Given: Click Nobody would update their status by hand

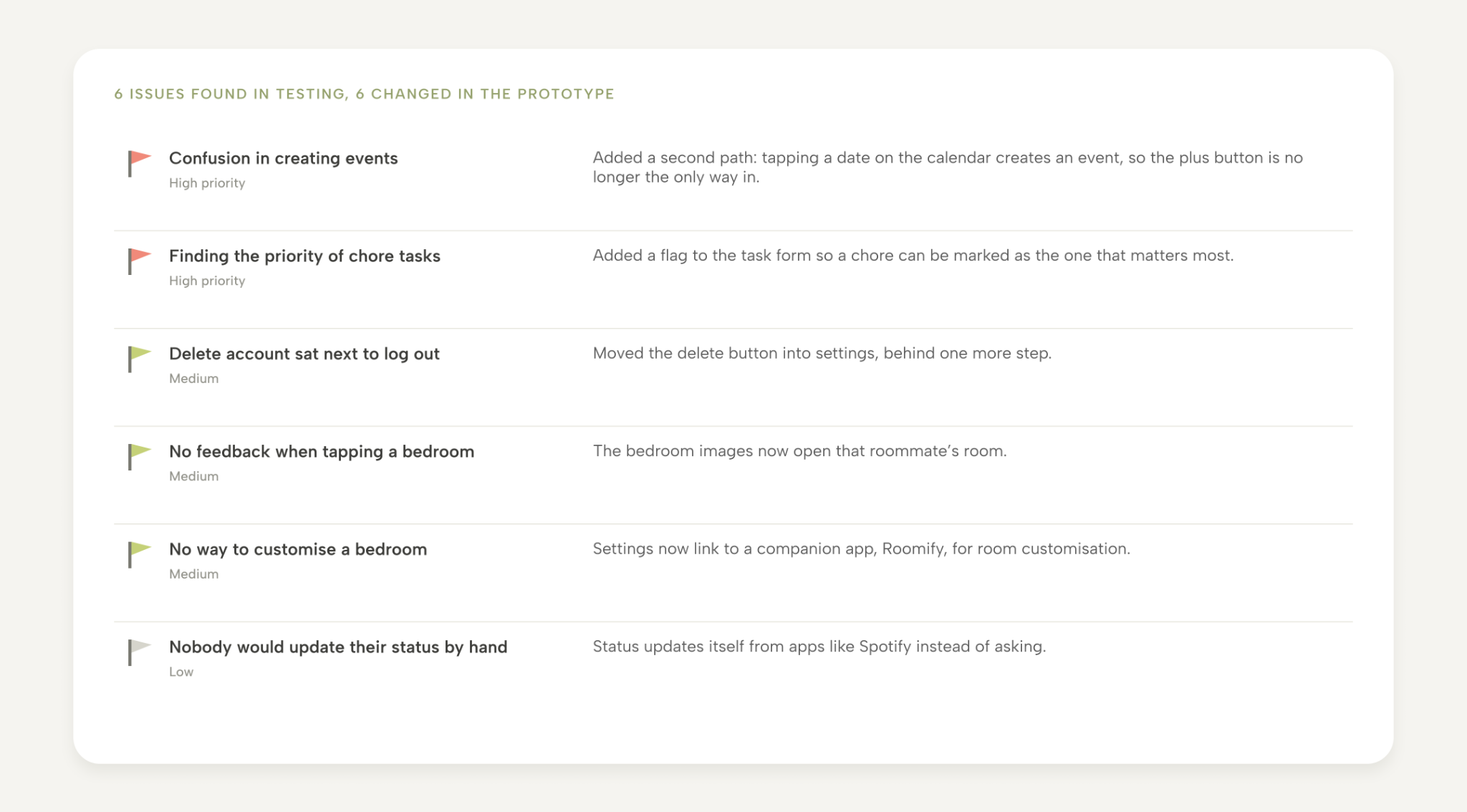Looking at the screenshot, I should tap(338, 647).
